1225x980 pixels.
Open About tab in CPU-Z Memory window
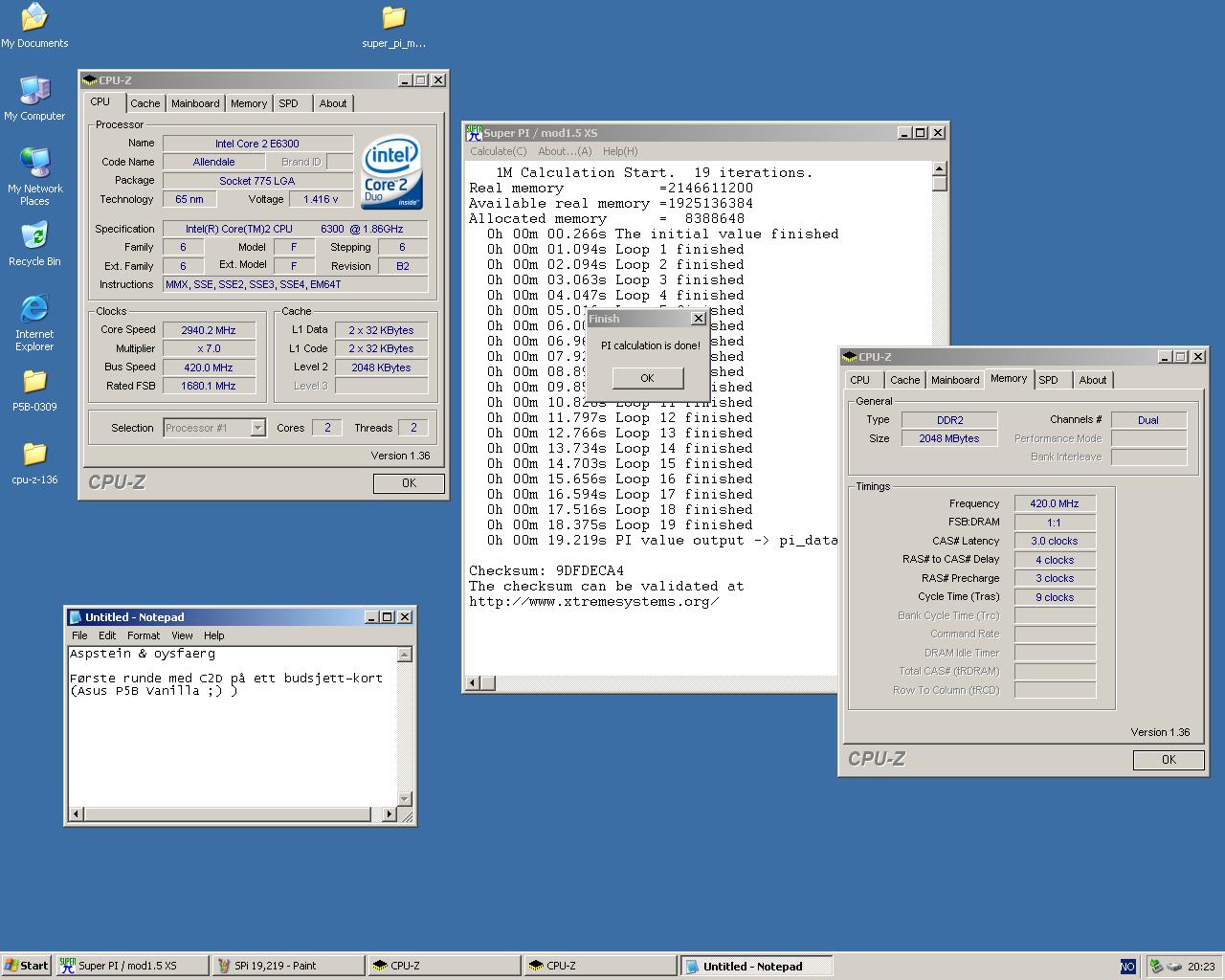1093,380
